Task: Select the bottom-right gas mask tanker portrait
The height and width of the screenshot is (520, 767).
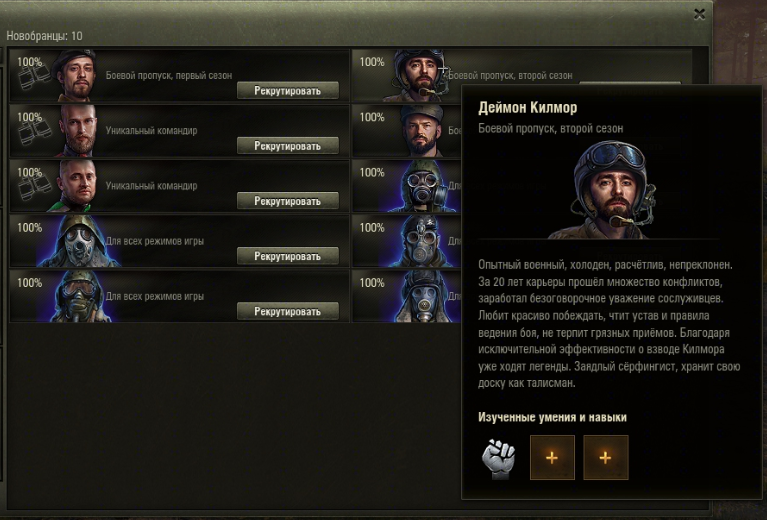Action: pyautogui.click(x=422, y=296)
